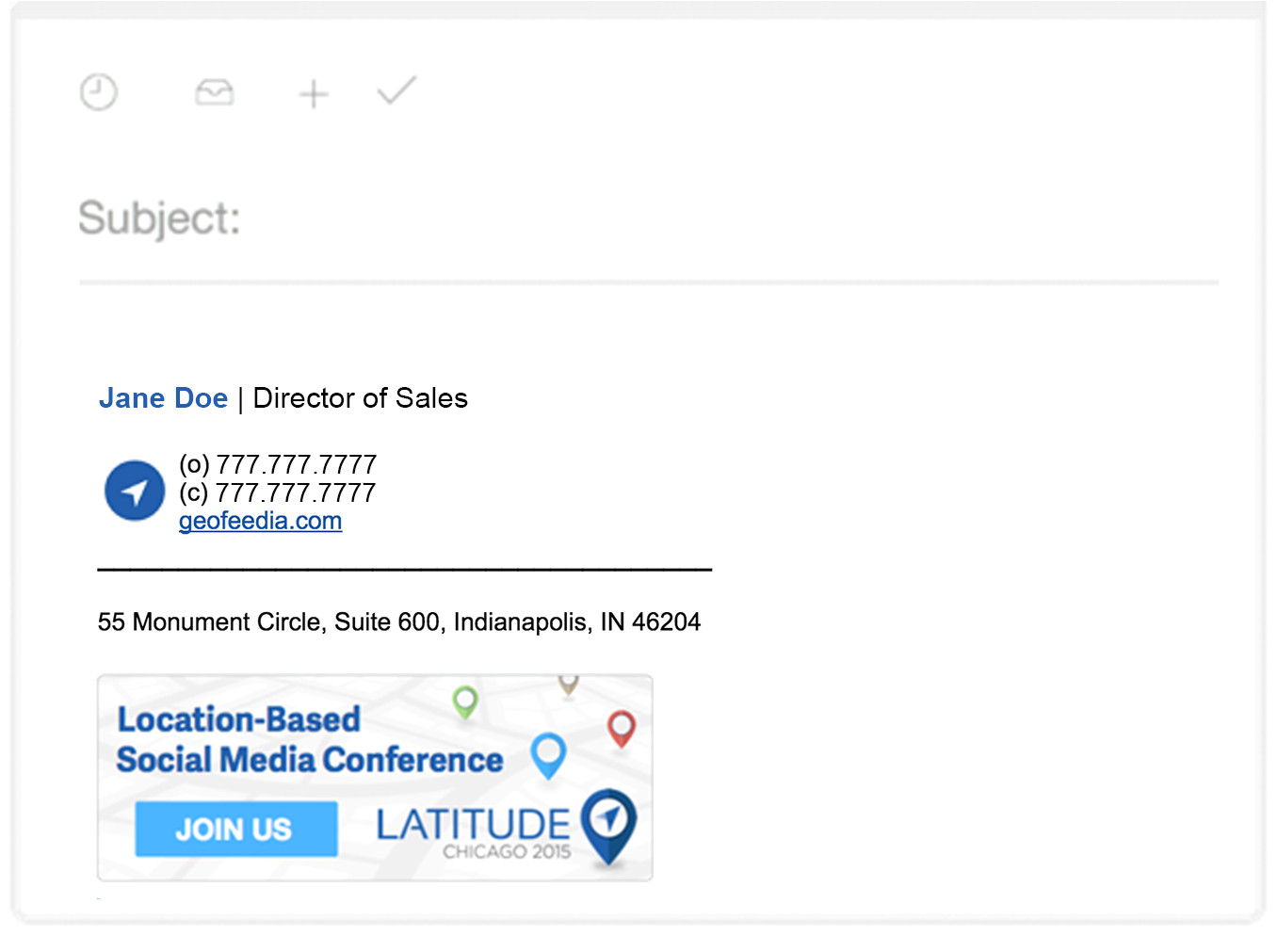Click the cell phone number (c) 777.777.7777

[x=278, y=492]
